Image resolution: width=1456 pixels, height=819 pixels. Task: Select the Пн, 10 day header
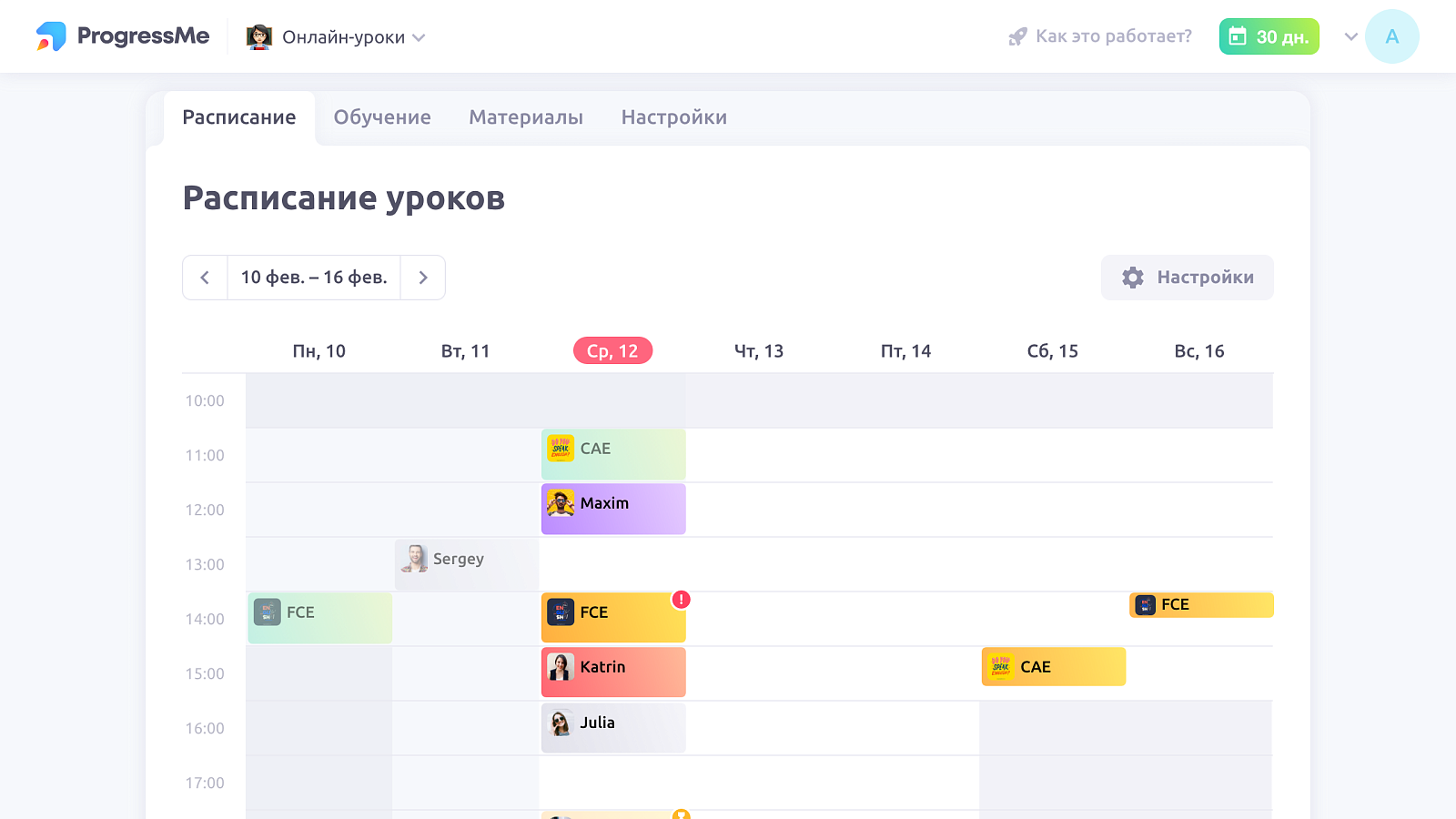click(319, 351)
